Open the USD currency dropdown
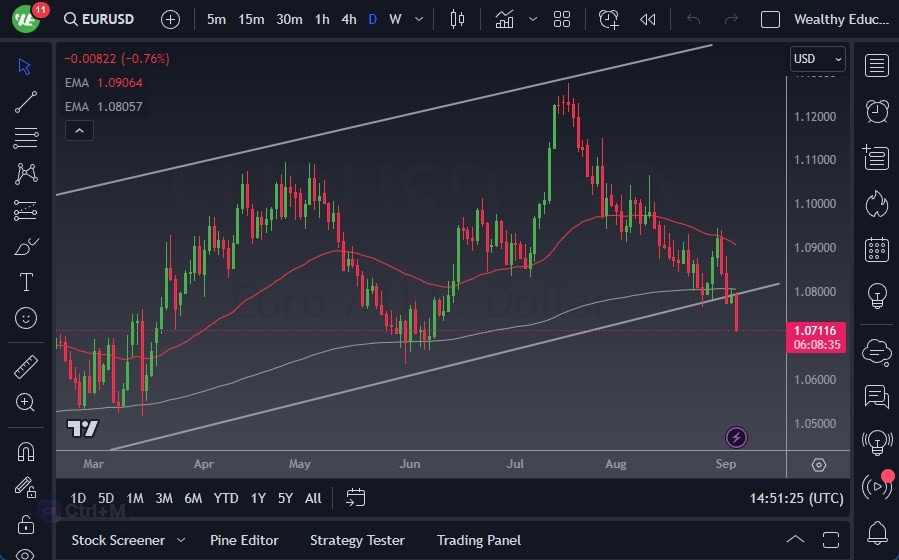The height and width of the screenshot is (560, 899). coord(817,59)
